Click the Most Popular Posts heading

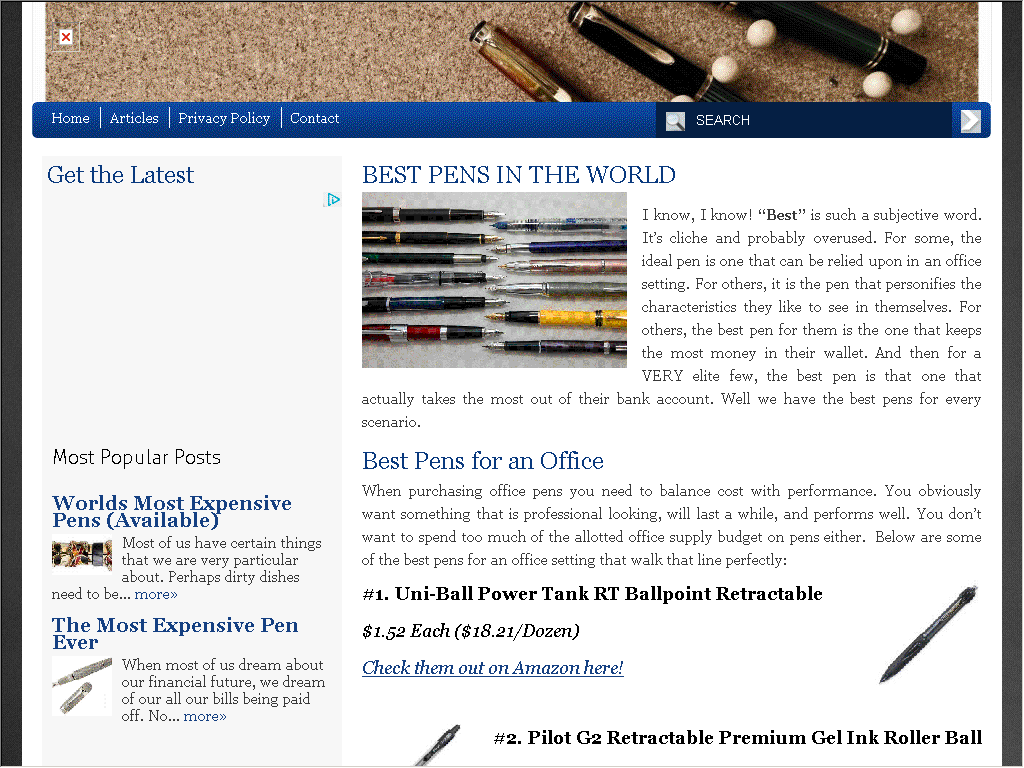136,457
